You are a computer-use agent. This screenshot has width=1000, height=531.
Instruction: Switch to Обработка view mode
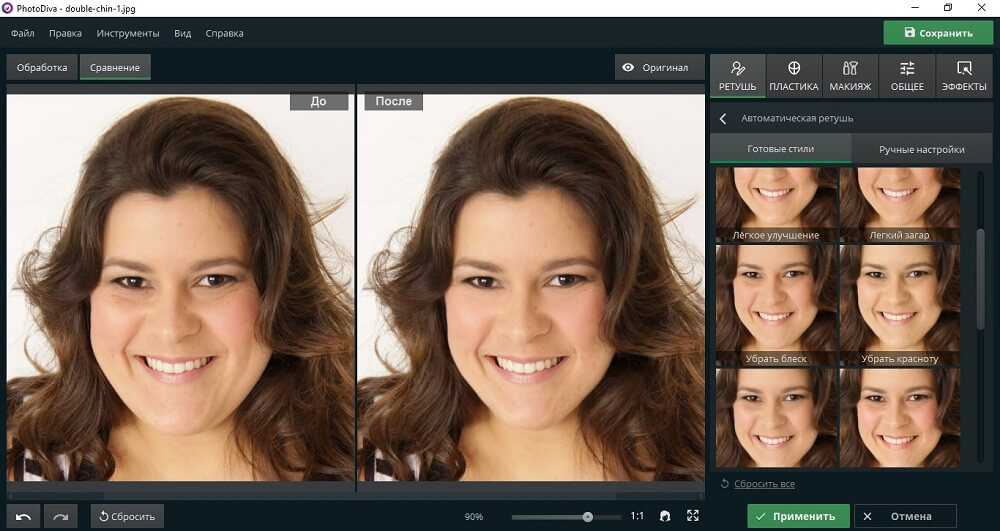click(42, 68)
